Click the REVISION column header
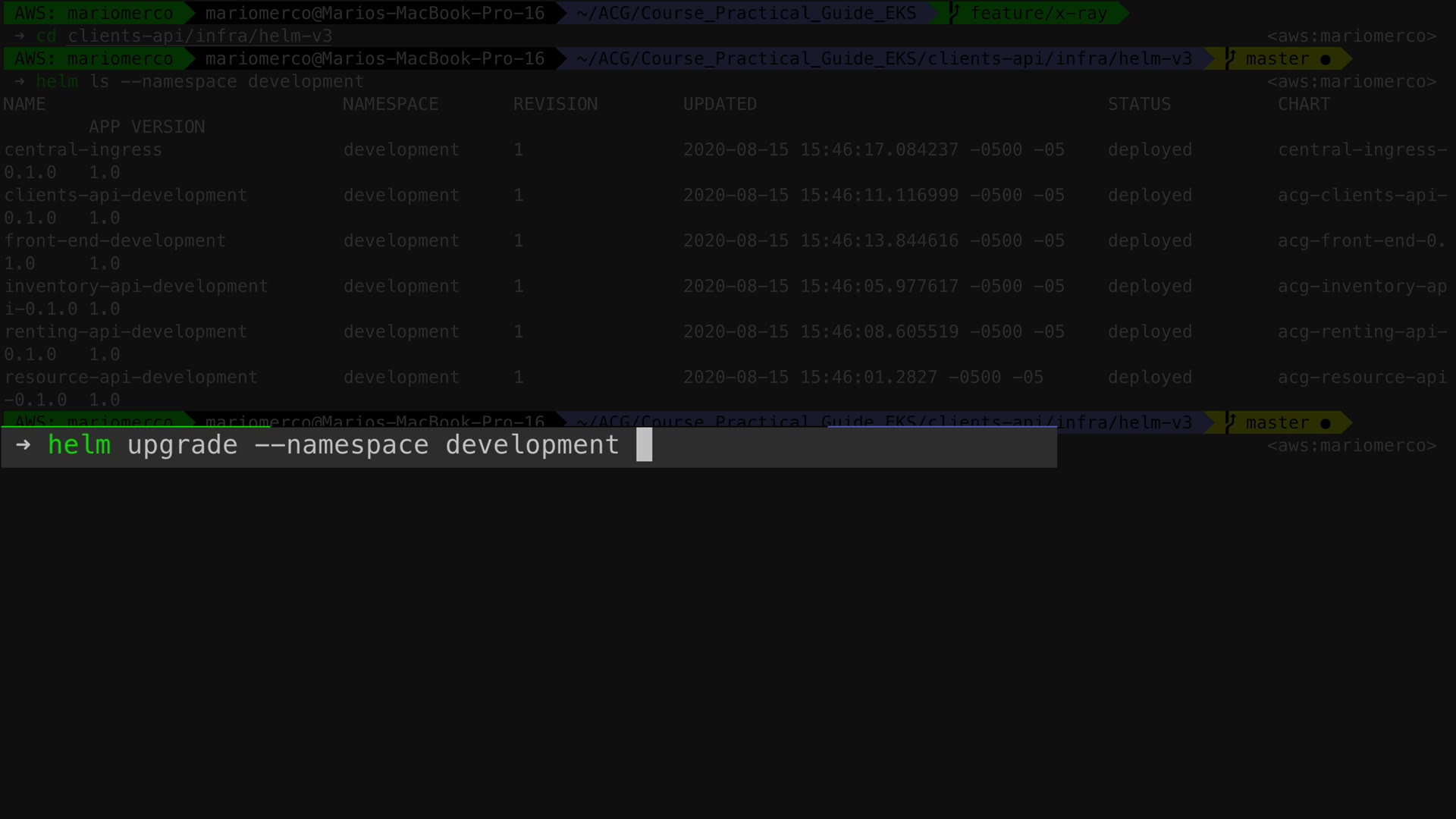1456x819 pixels. 555,104
